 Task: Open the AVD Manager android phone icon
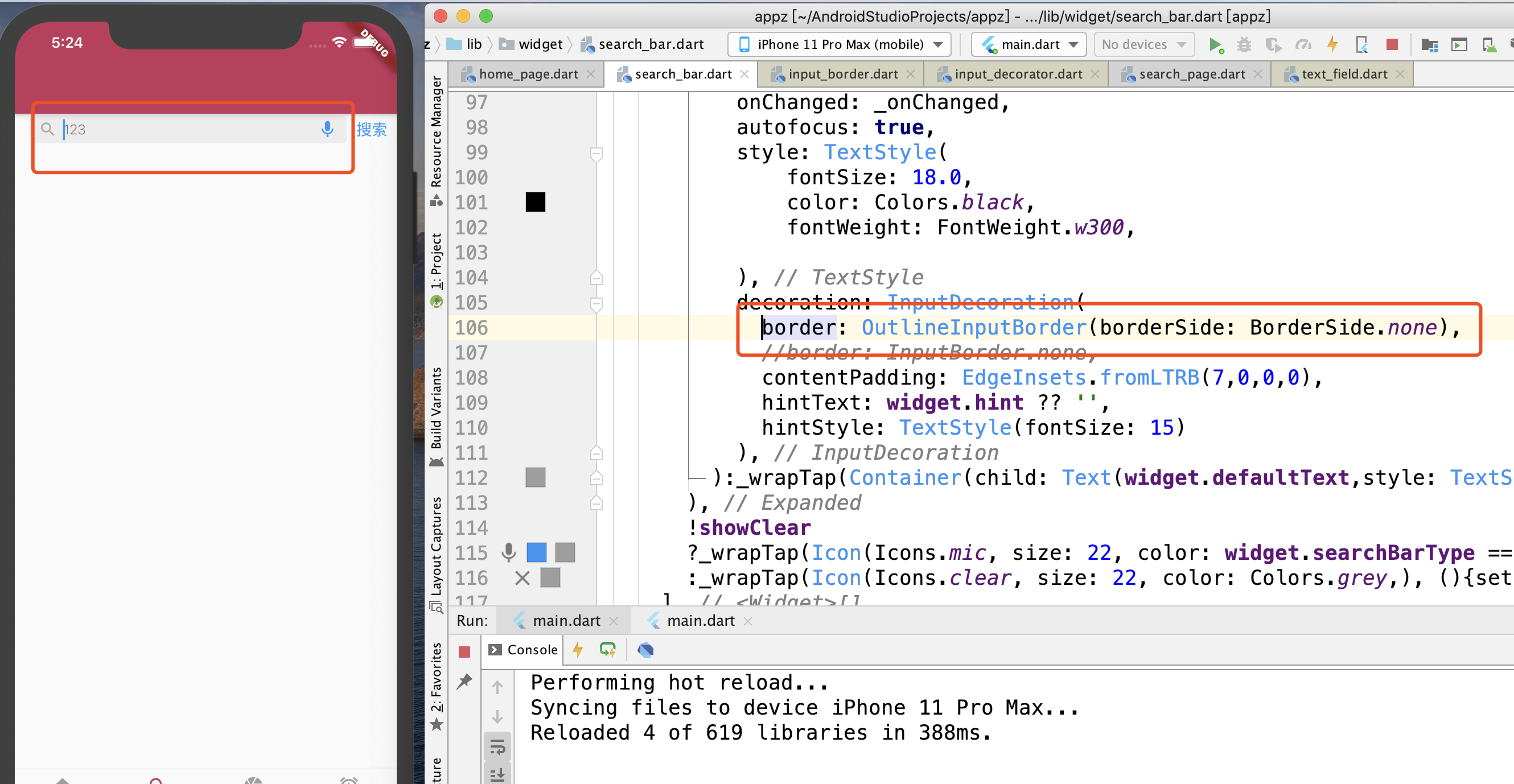click(x=1490, y=45)
